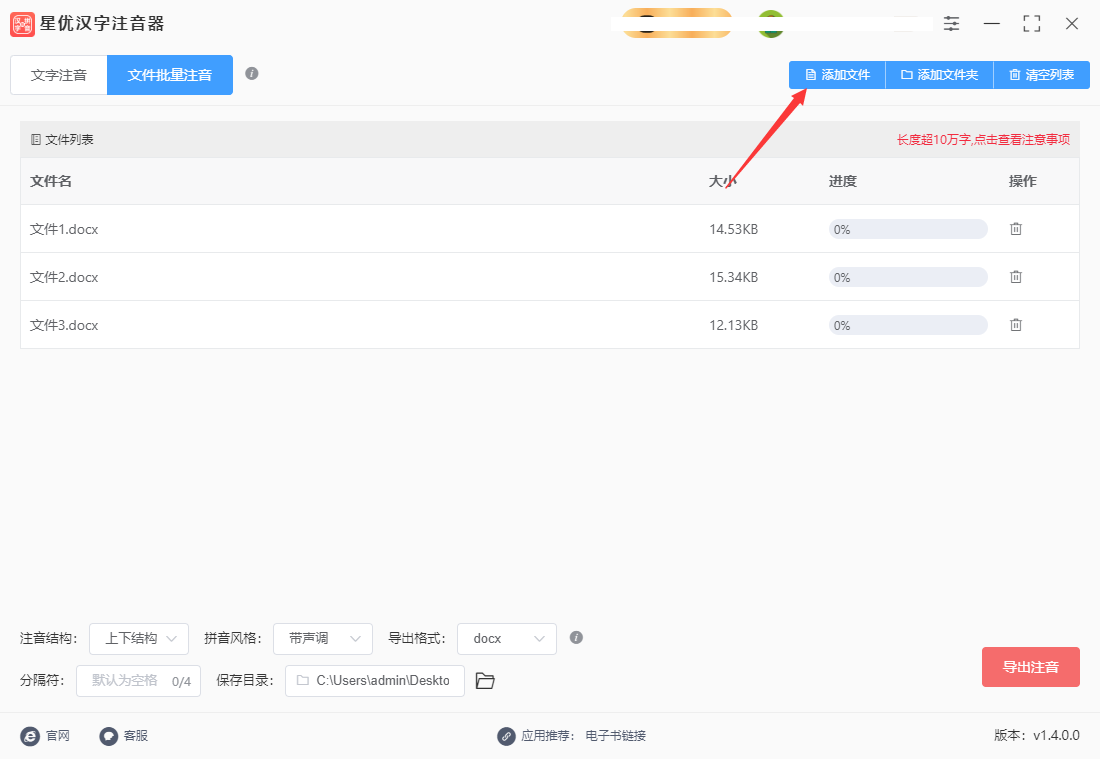Click 文件名 column header
The width and height of the screenshot is (1100, 760).
click(51, 181)
